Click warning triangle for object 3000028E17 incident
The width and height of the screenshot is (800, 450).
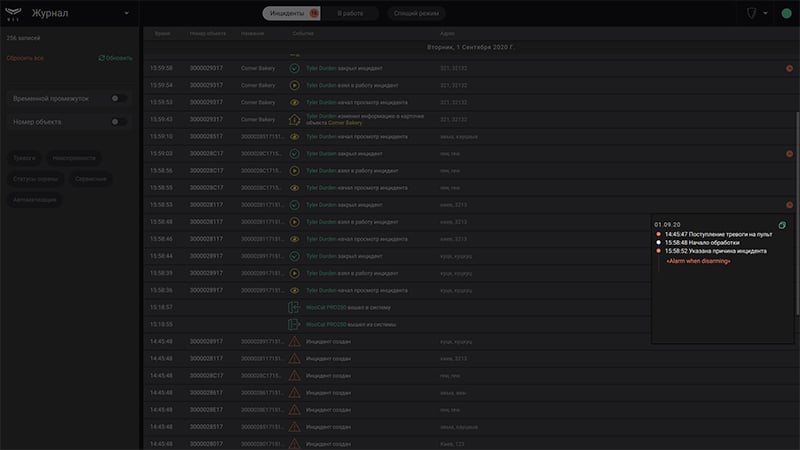coord(294,410)
